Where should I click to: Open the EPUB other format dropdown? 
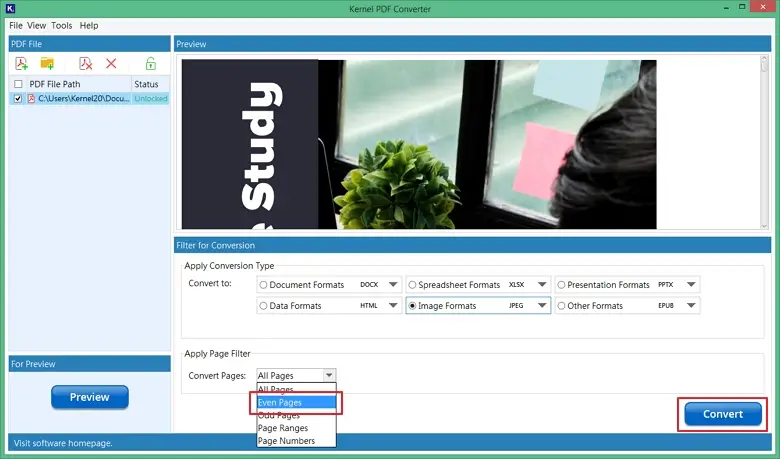coord(691,306)
